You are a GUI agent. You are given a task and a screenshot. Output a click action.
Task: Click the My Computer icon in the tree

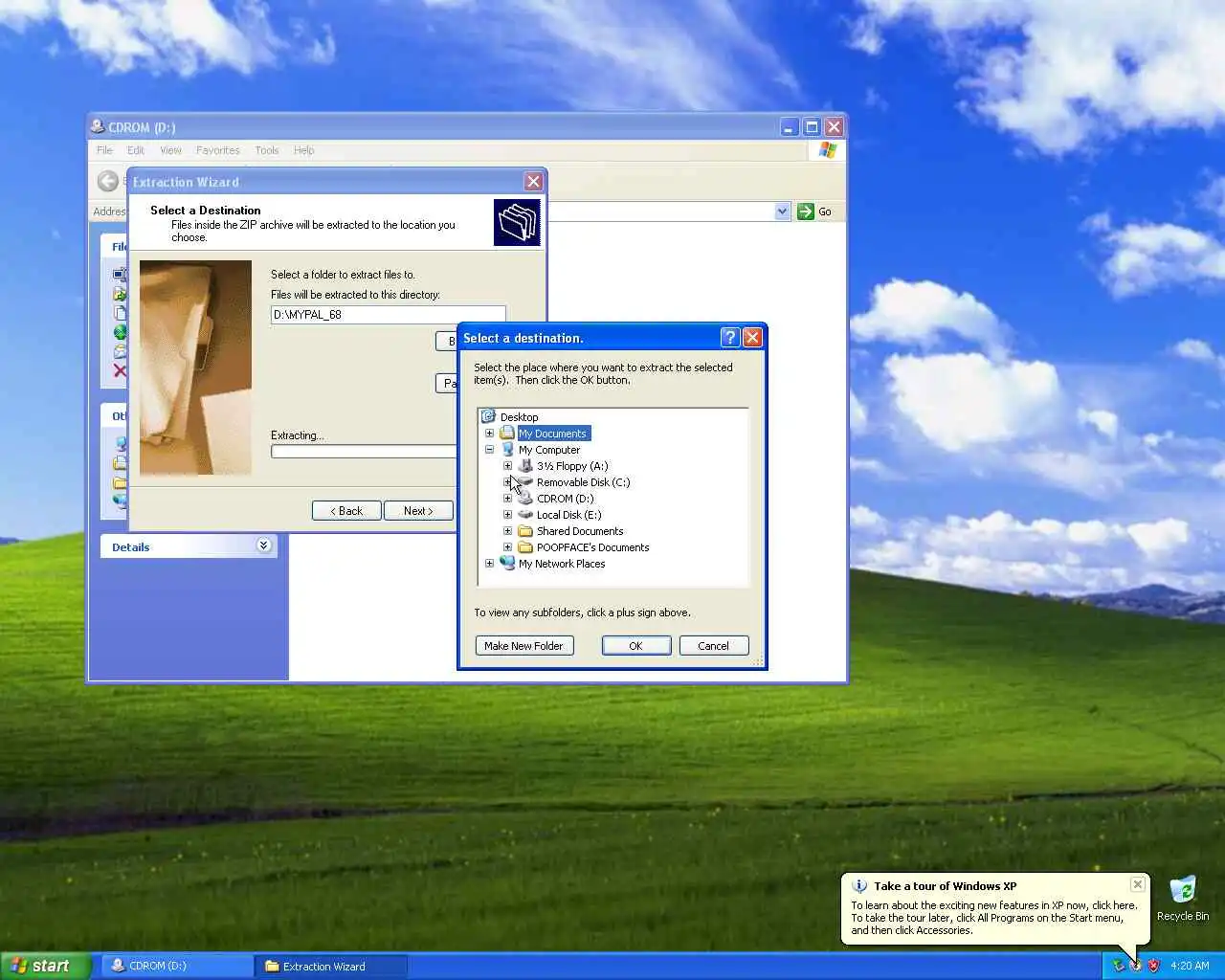pyautogui.click(x=507, y=449)
